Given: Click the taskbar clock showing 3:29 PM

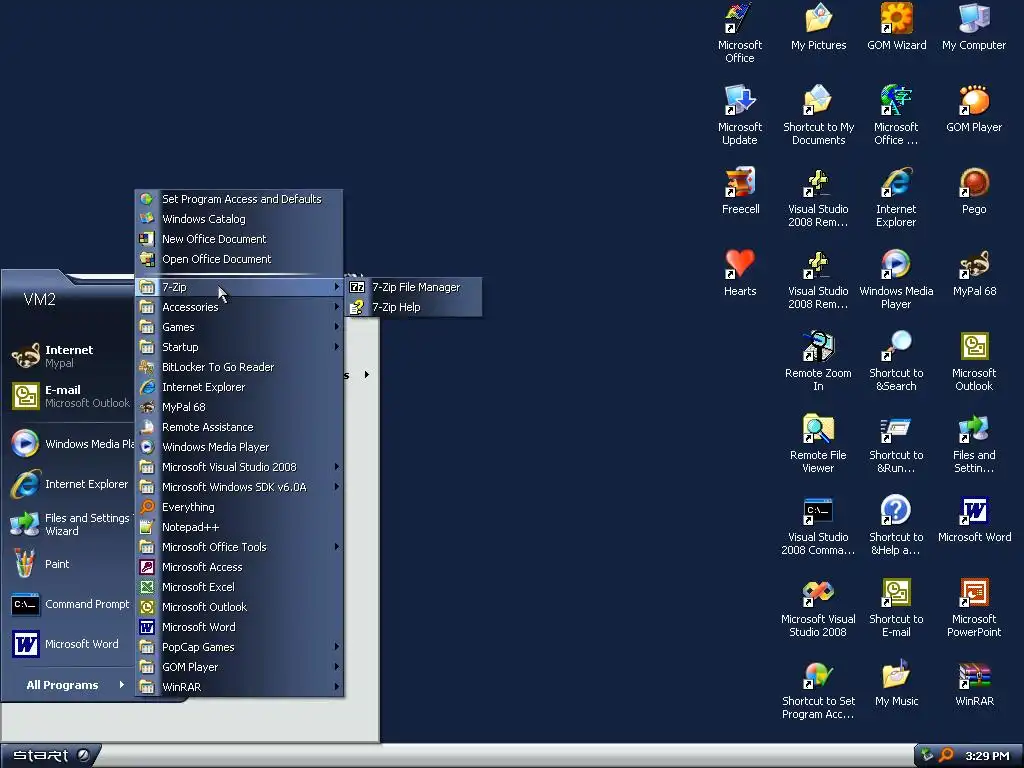Looking at the screenshot, I should click(987, 756).
